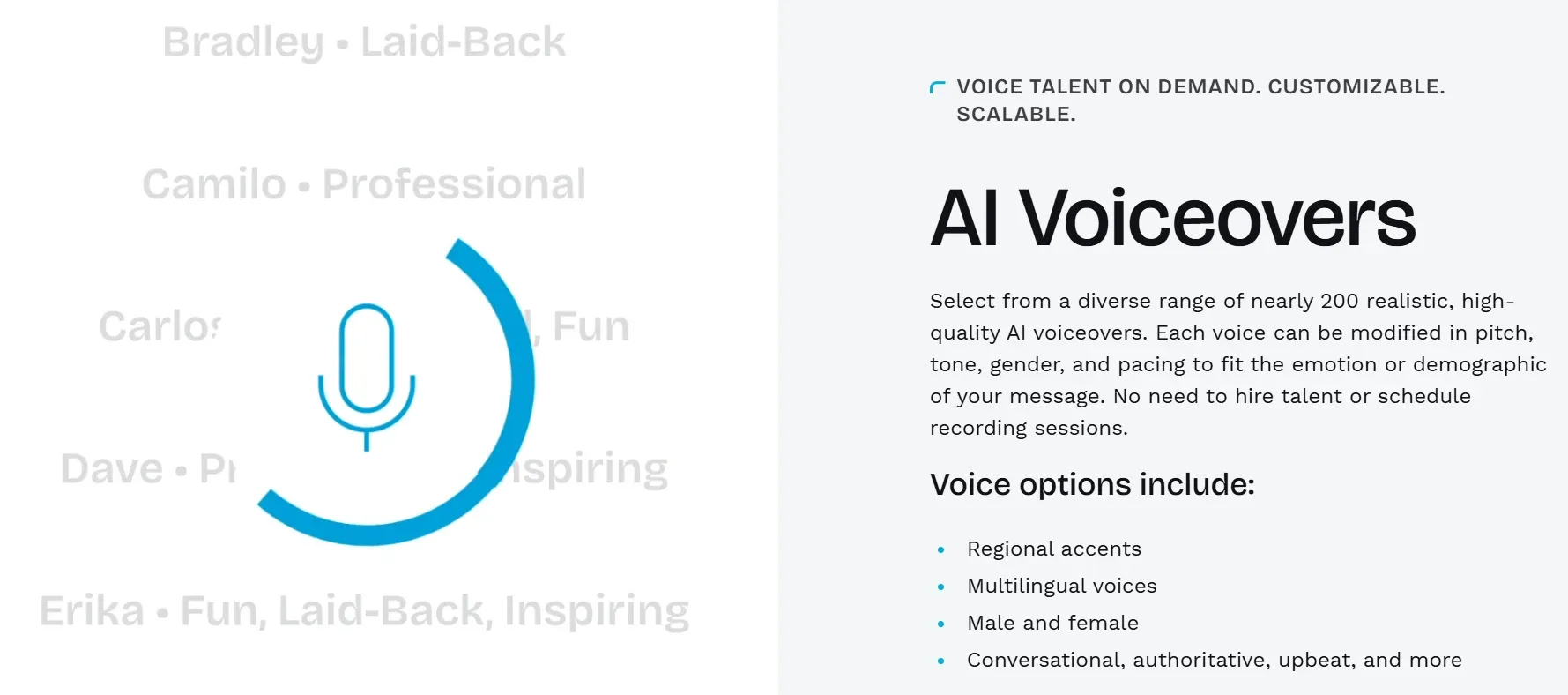
Task: Select the Camilo Professional voice label
Action: [x=364, y=183]
